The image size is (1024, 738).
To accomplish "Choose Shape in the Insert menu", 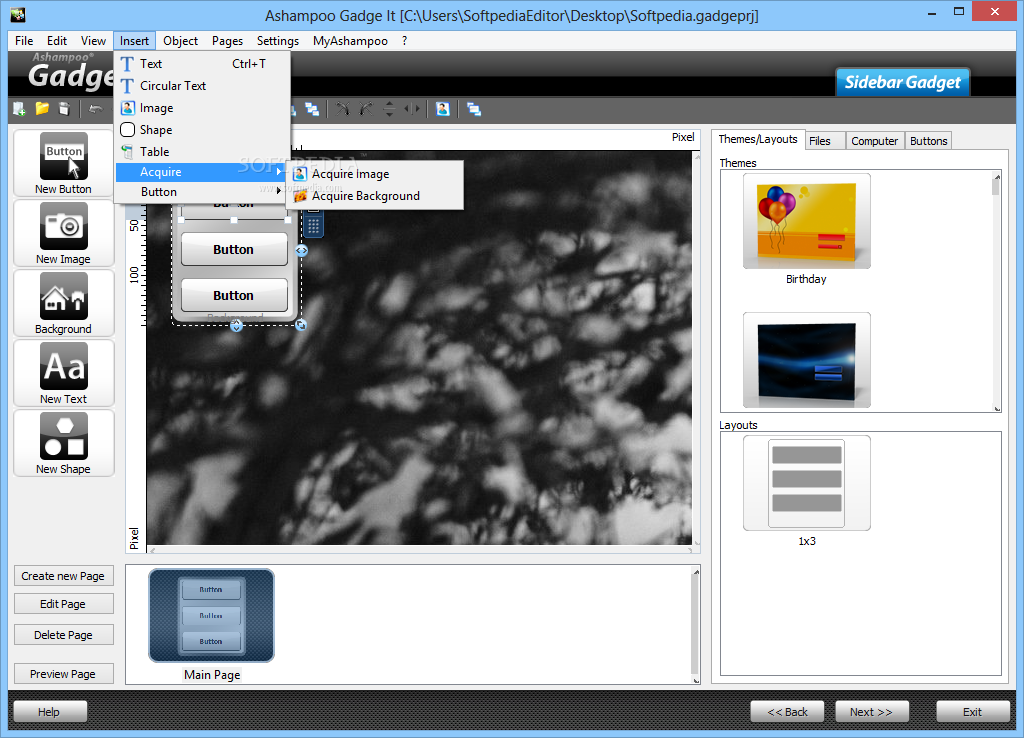I will point(202,130).
